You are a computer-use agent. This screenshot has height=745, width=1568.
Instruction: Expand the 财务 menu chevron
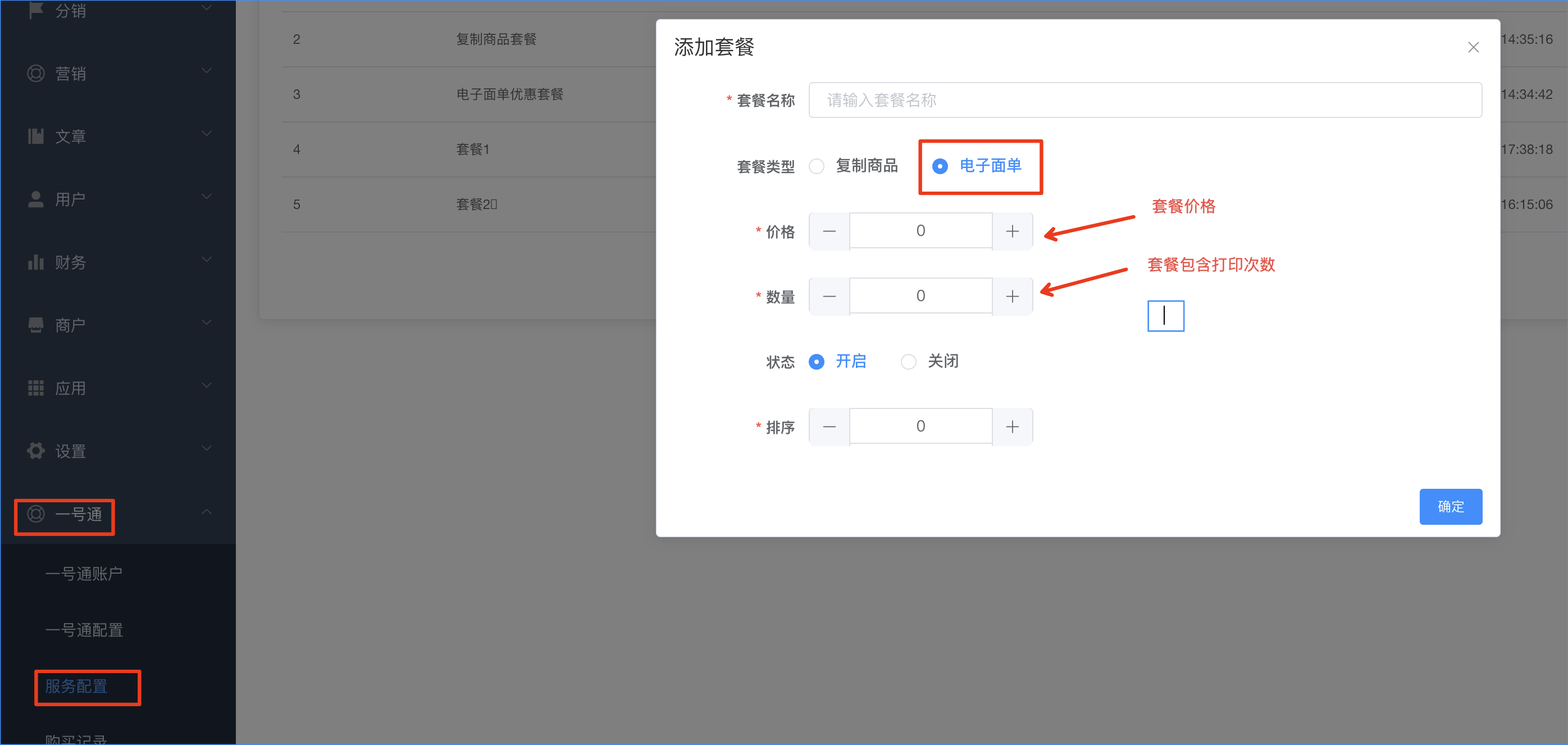[207, 260]
